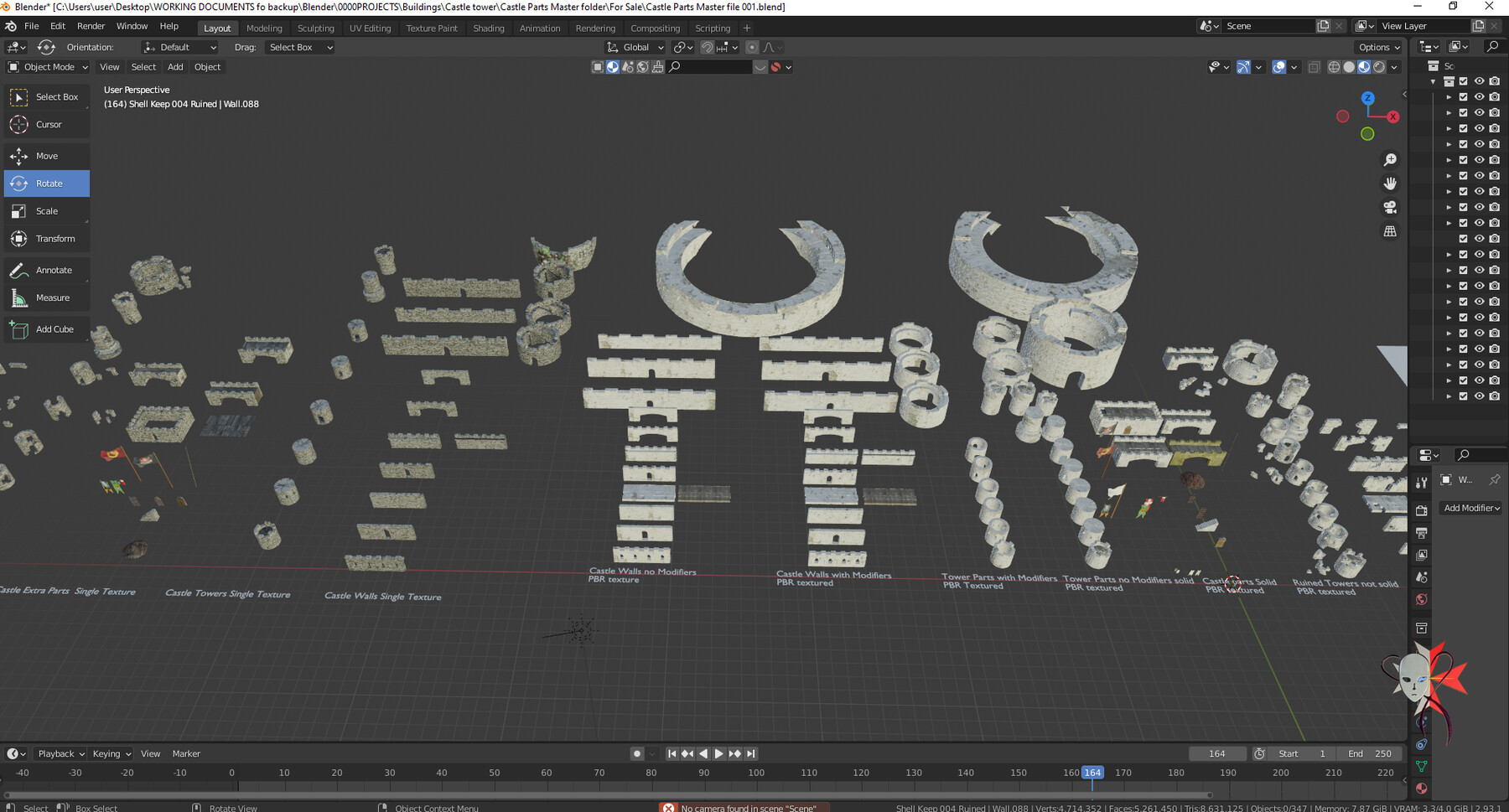Select the Move tool in the toolbar
The width and height of the screenshot is (1509, 812).
(x=46, y=156)
